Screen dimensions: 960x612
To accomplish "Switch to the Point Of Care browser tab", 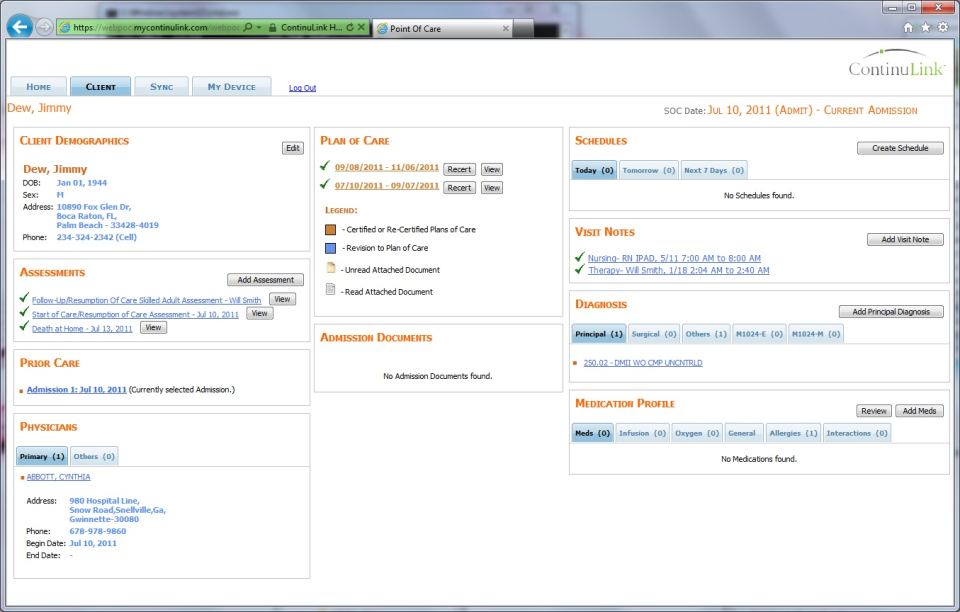I will coord(443,28).
